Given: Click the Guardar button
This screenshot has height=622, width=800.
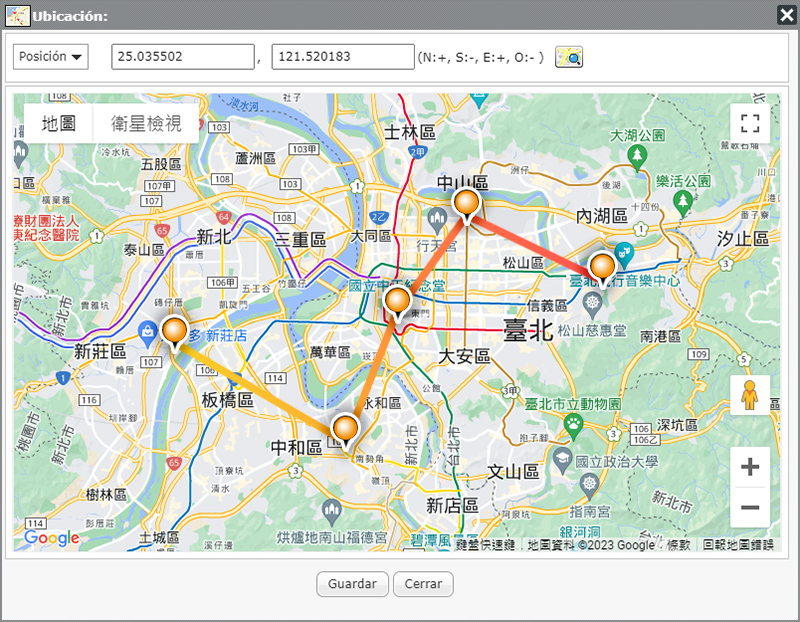Looking at the screenshot, I should point(352,584).
